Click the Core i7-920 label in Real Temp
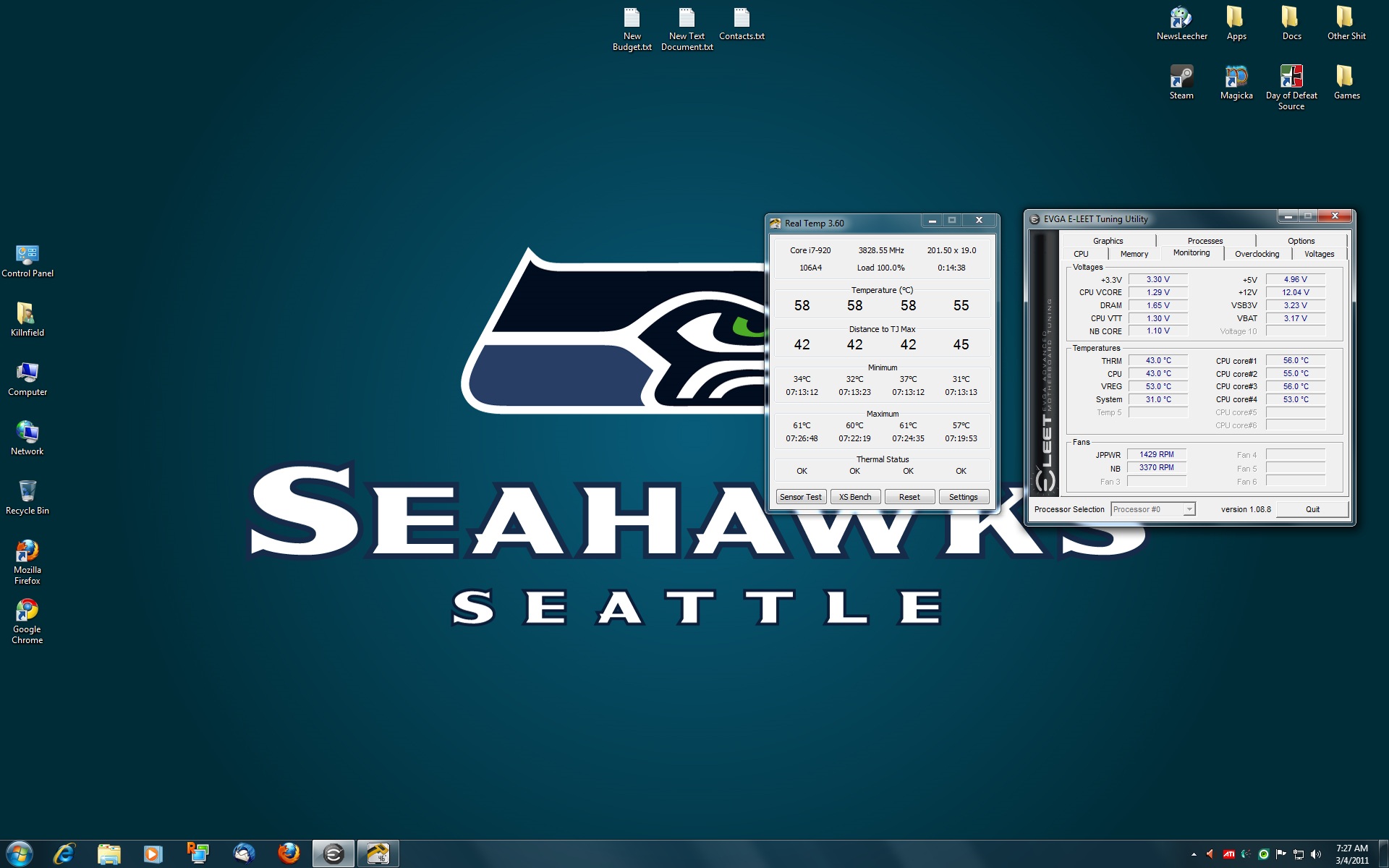 [x=810, y=250]
